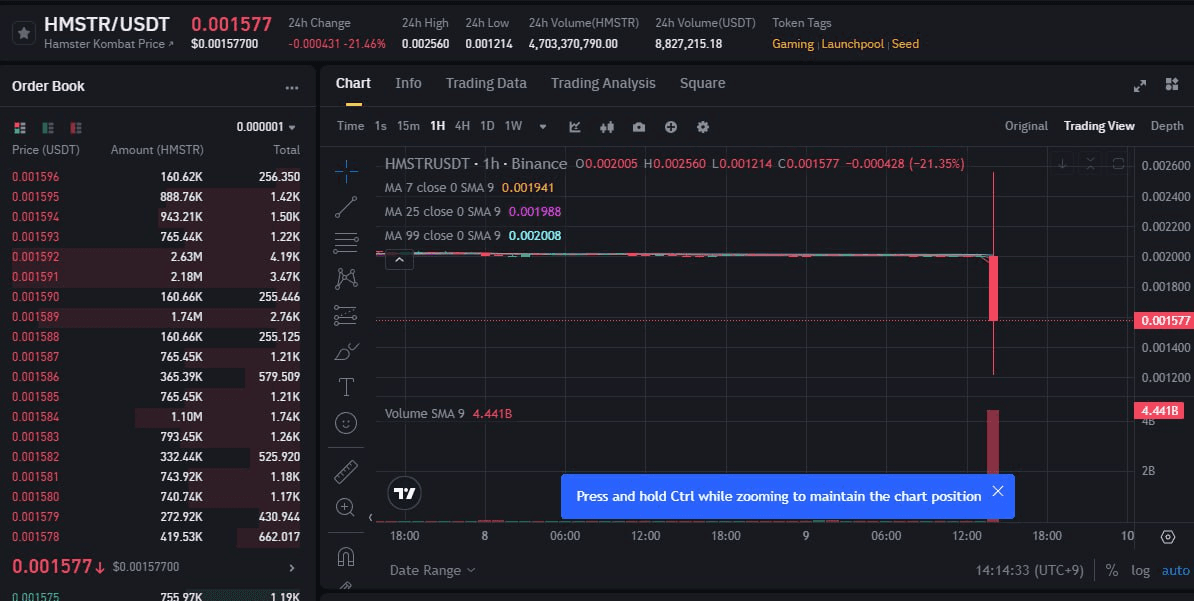
Task: Open the Hamster Kombat Price link
Action: [x=109, y=44]
